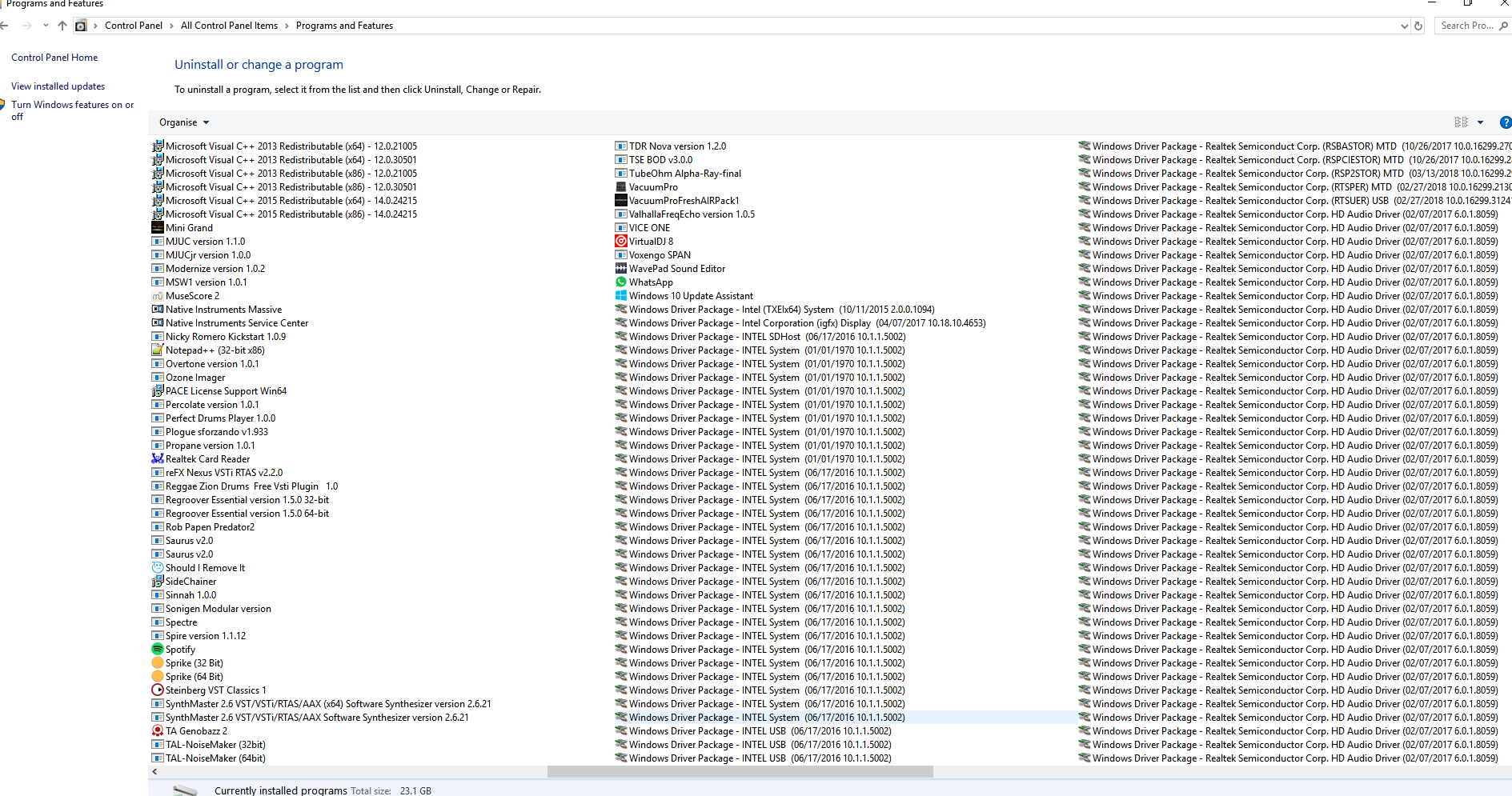Click the Sprike (32 Bit) orange icon
Screen dimensions: 1512x796
pyautogui.click(x=158, y=662)
